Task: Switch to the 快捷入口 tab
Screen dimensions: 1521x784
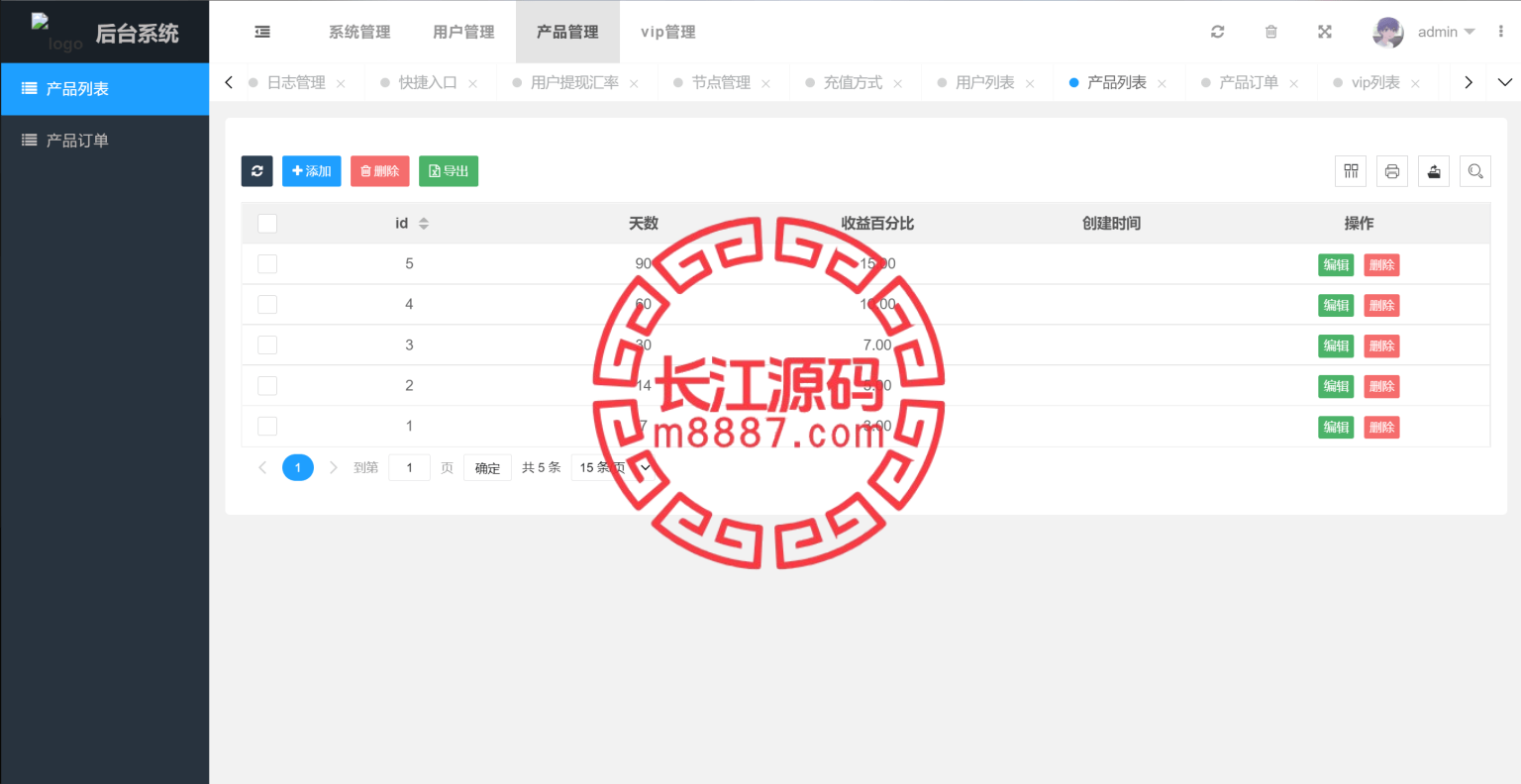Action: pyautogui.click(x=428, y=83)
